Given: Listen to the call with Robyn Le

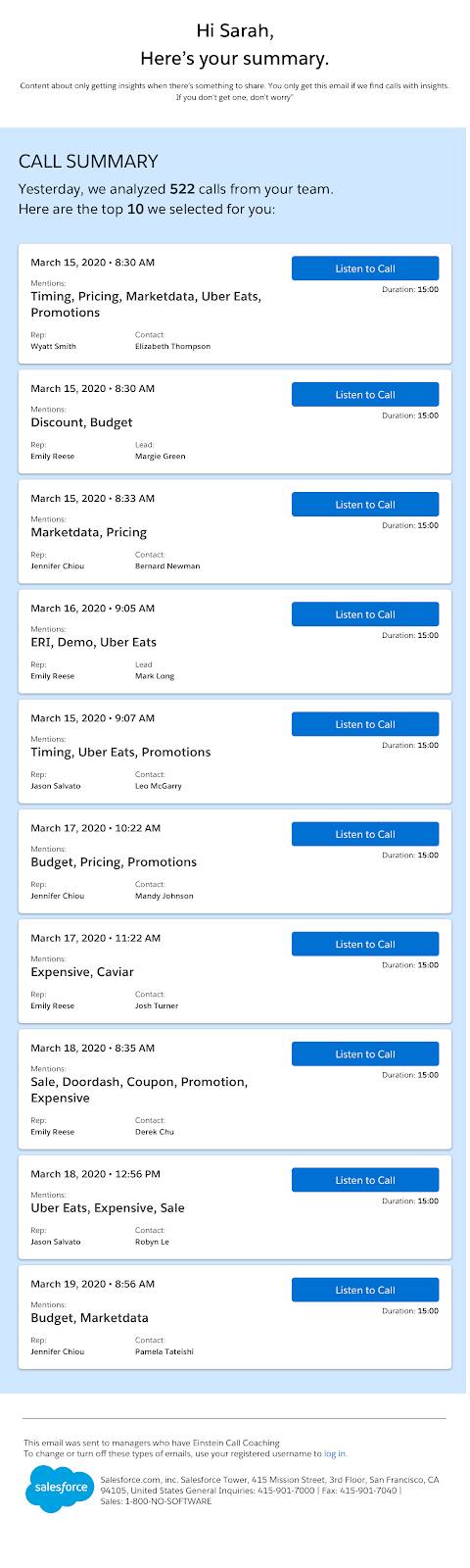Looking at the screenshot, I should click(365, 1180).
